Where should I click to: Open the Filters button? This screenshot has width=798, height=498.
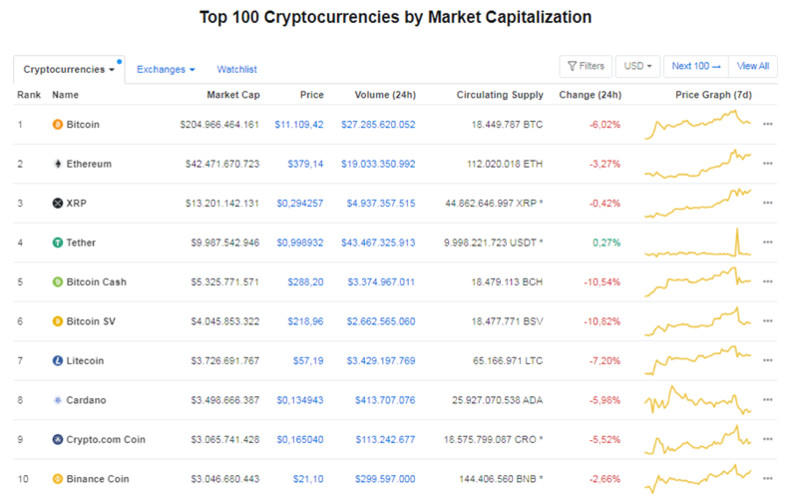[586, 66]
